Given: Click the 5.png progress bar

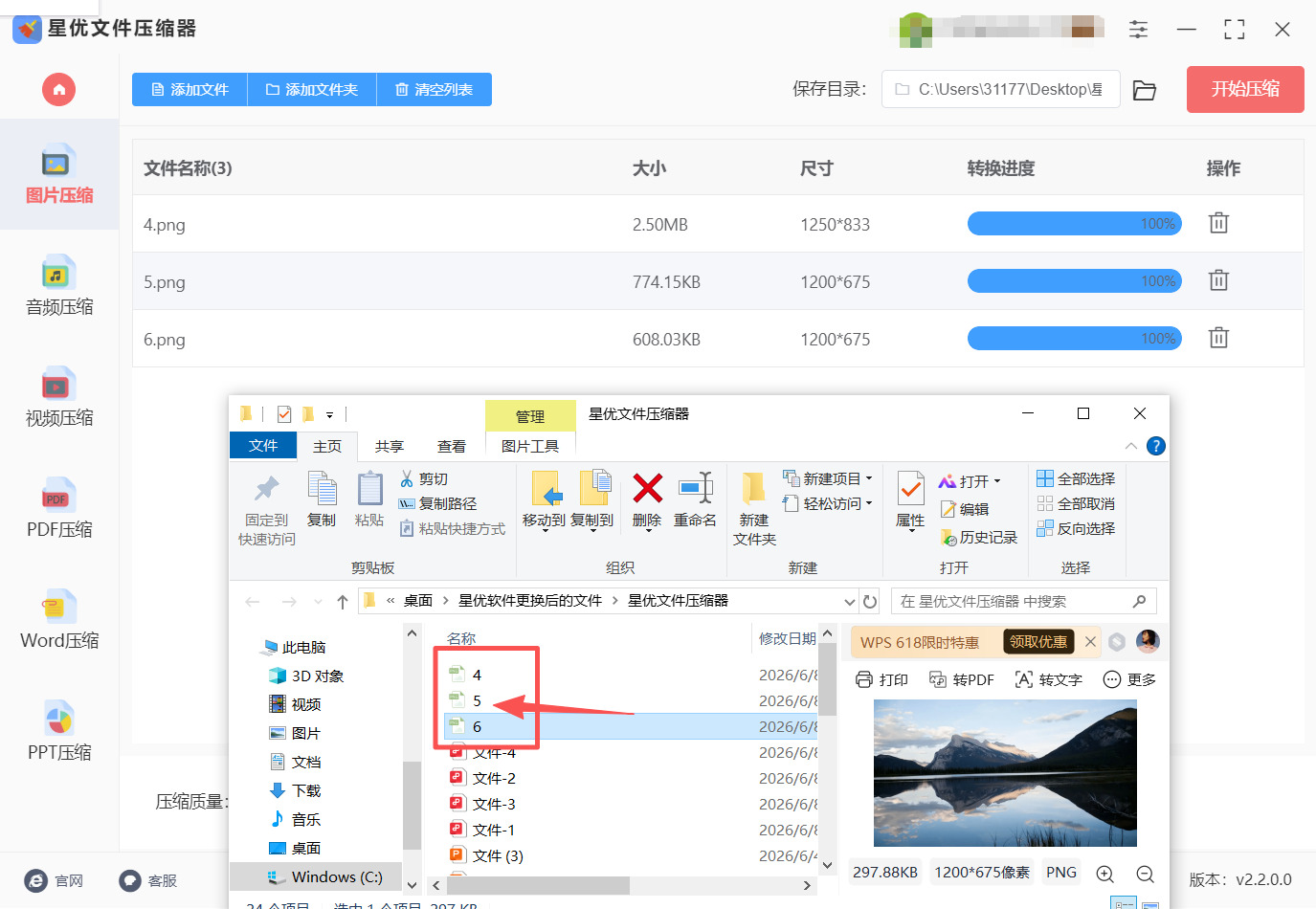Looking at the screenshot, I should (1075, 280).
